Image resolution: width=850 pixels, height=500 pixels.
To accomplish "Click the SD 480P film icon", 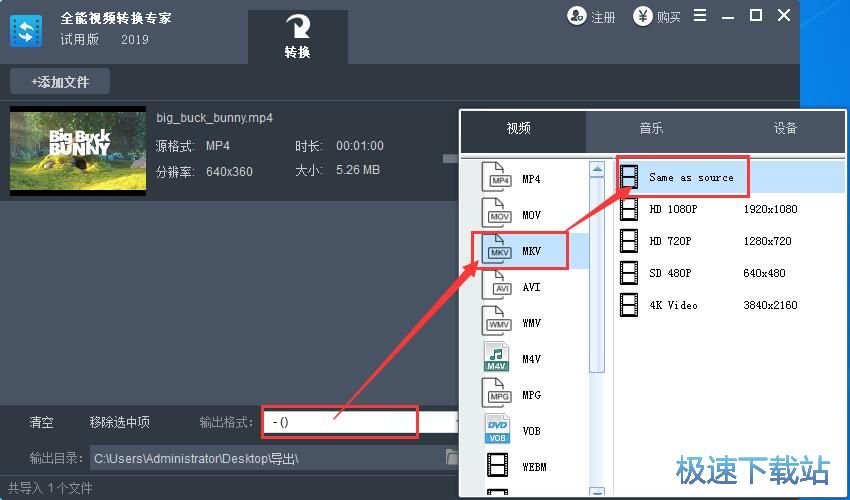I will 629,273.
